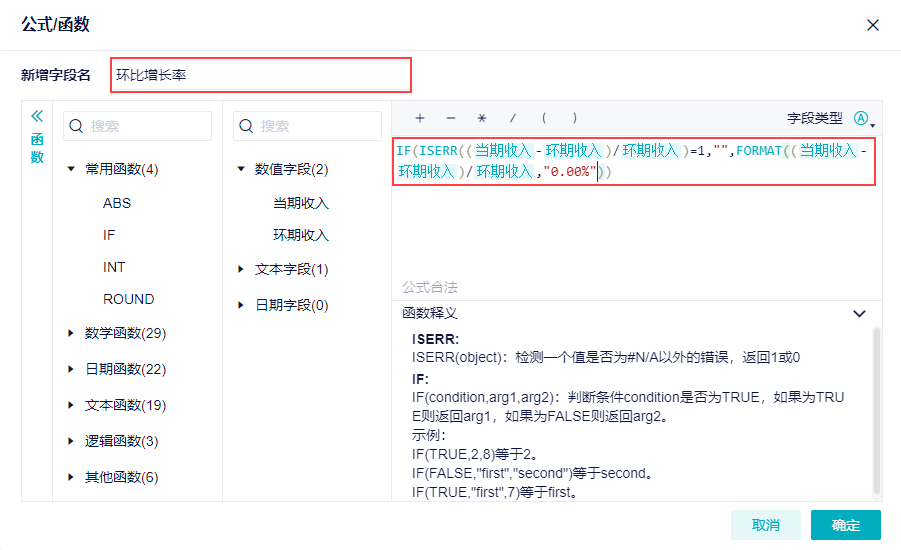Insert the plus operator into formula
The image size is (901, 550).
[x=420, y=118]
